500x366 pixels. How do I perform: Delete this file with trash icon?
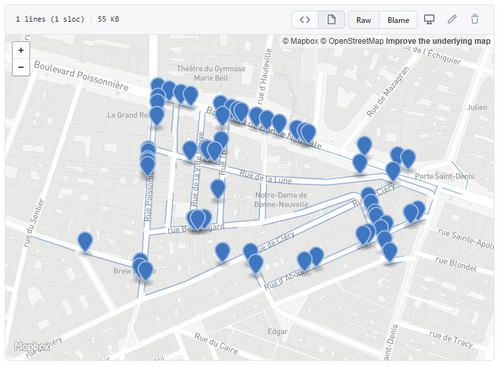click(475, 19)
